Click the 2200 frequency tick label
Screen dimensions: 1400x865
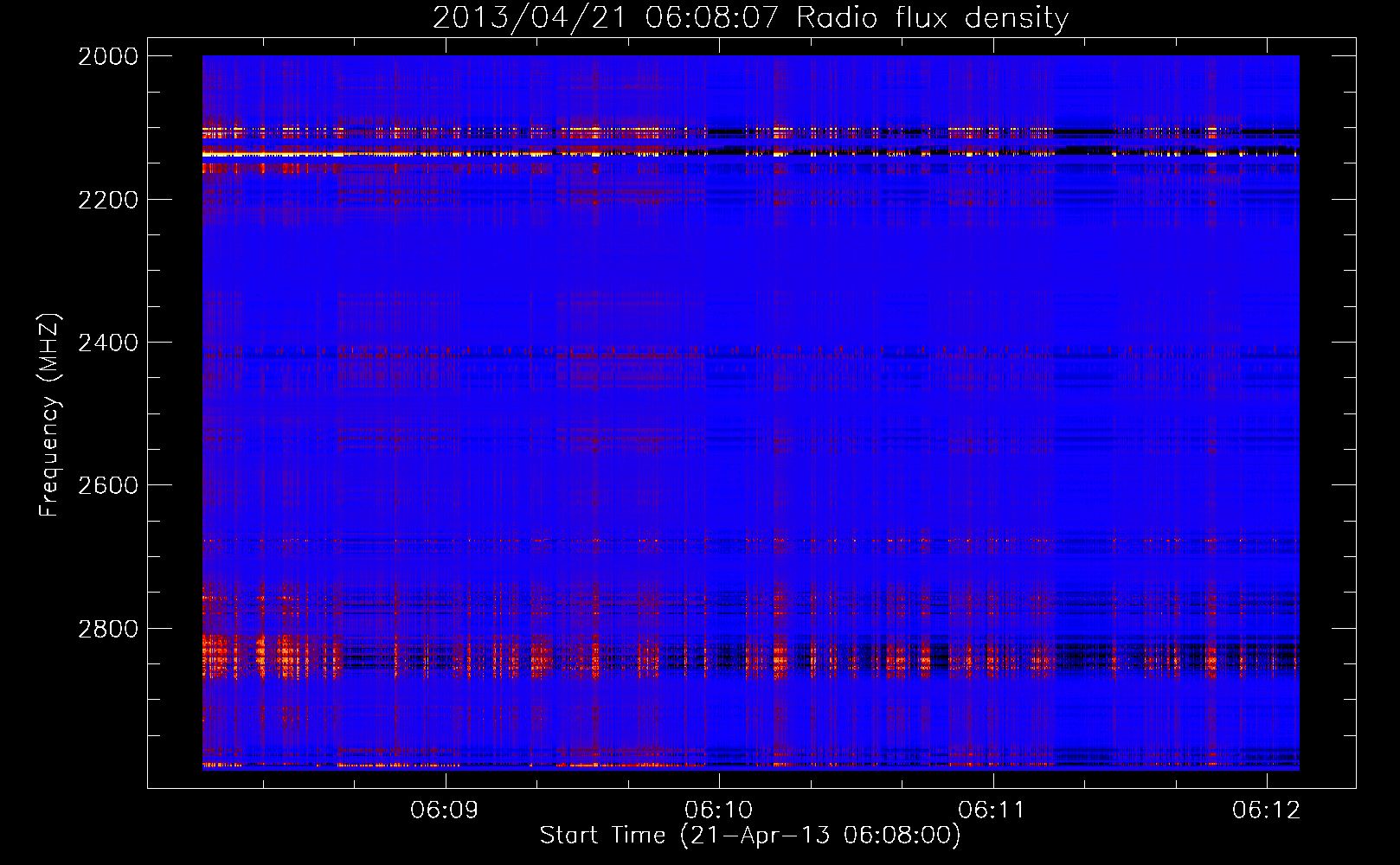(108, 200)
